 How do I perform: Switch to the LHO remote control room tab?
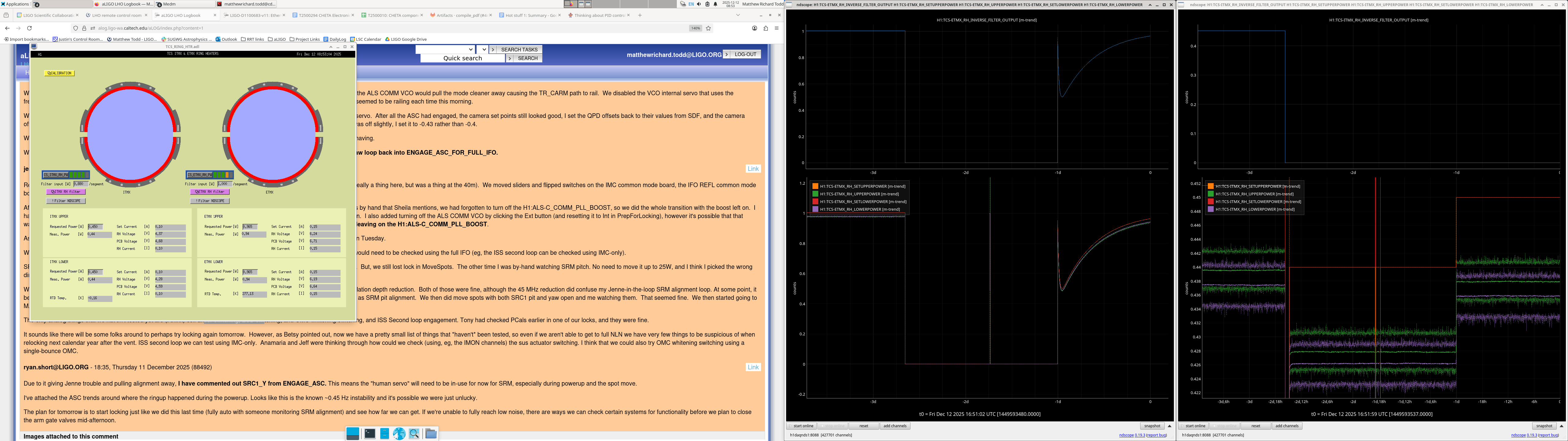pos(116,15)
